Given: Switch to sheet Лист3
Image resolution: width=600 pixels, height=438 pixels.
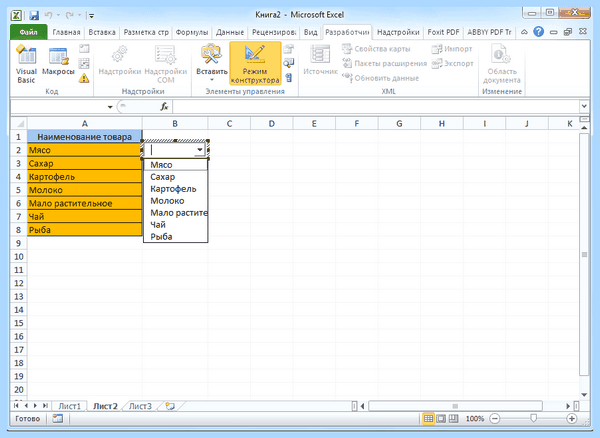Looking at the screenshot, I should click(x=140, y=406).
